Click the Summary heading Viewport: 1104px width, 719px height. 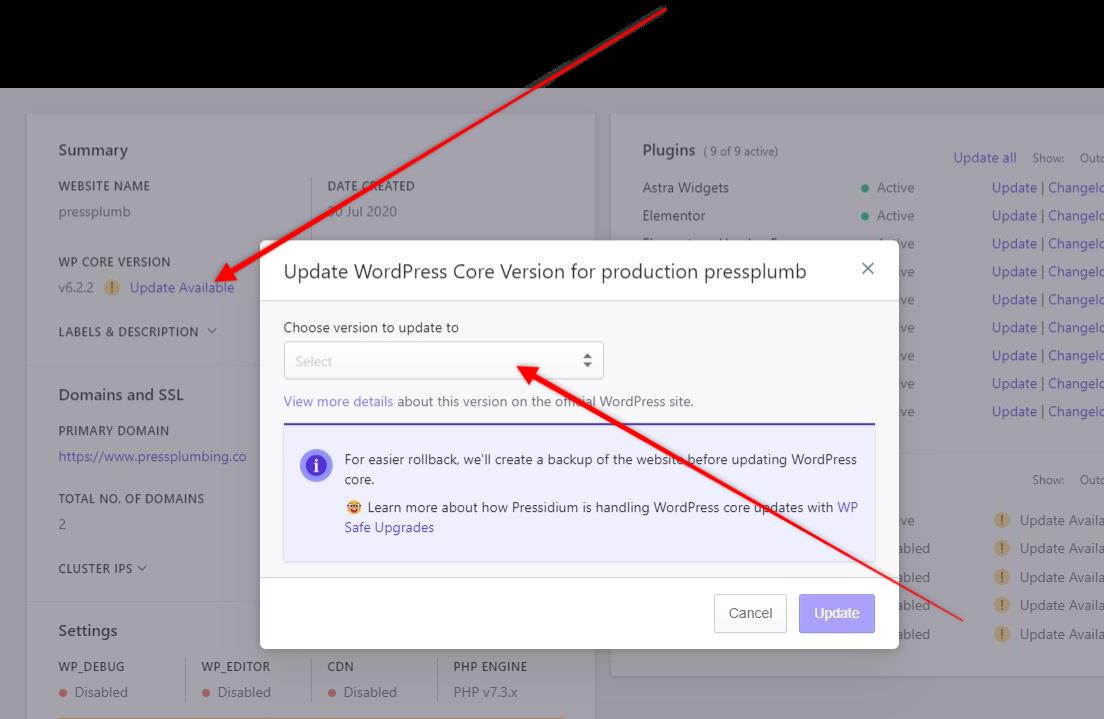(93, 150)
